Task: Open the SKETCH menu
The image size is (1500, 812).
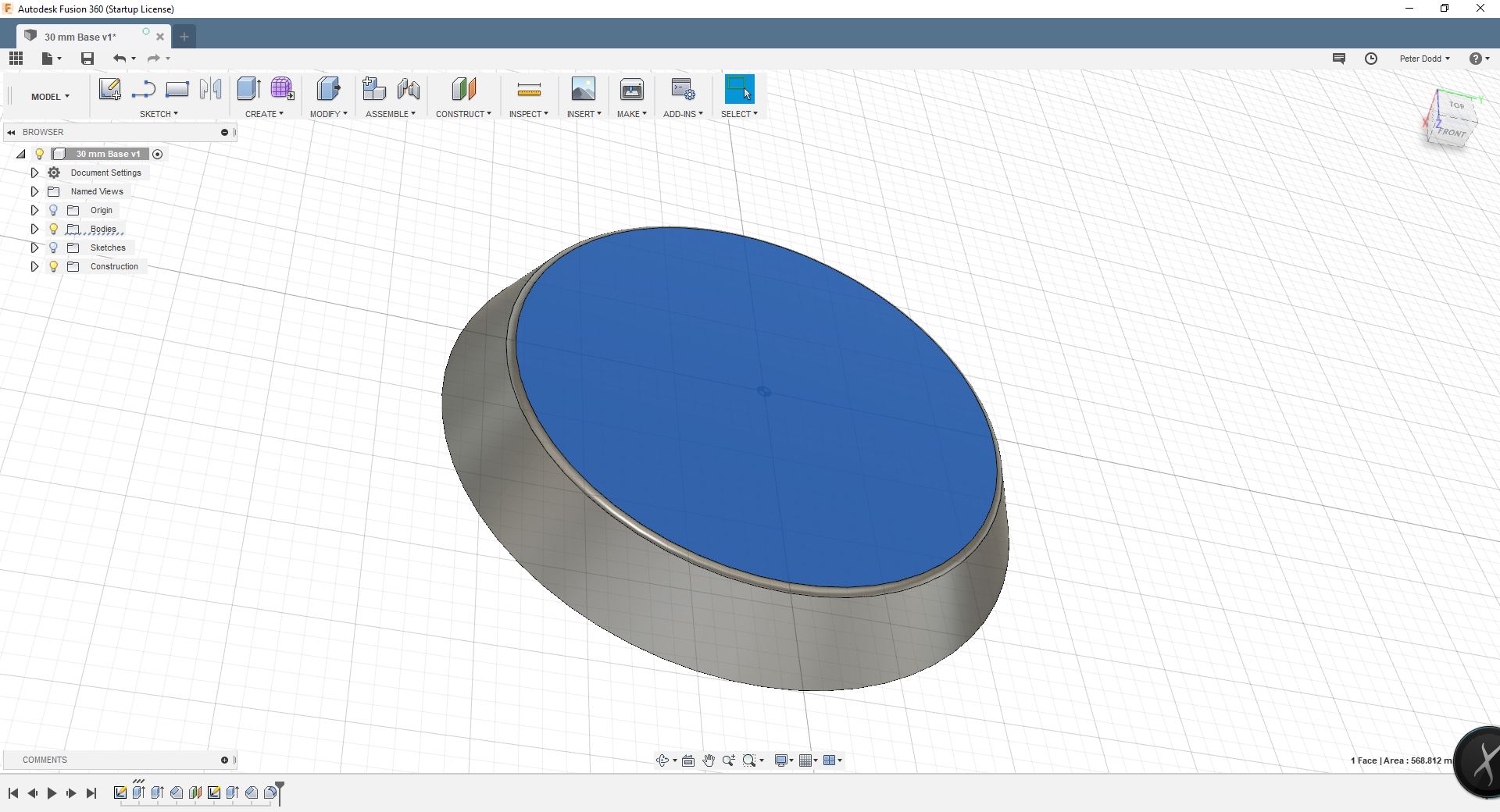Action: (159, 114)
